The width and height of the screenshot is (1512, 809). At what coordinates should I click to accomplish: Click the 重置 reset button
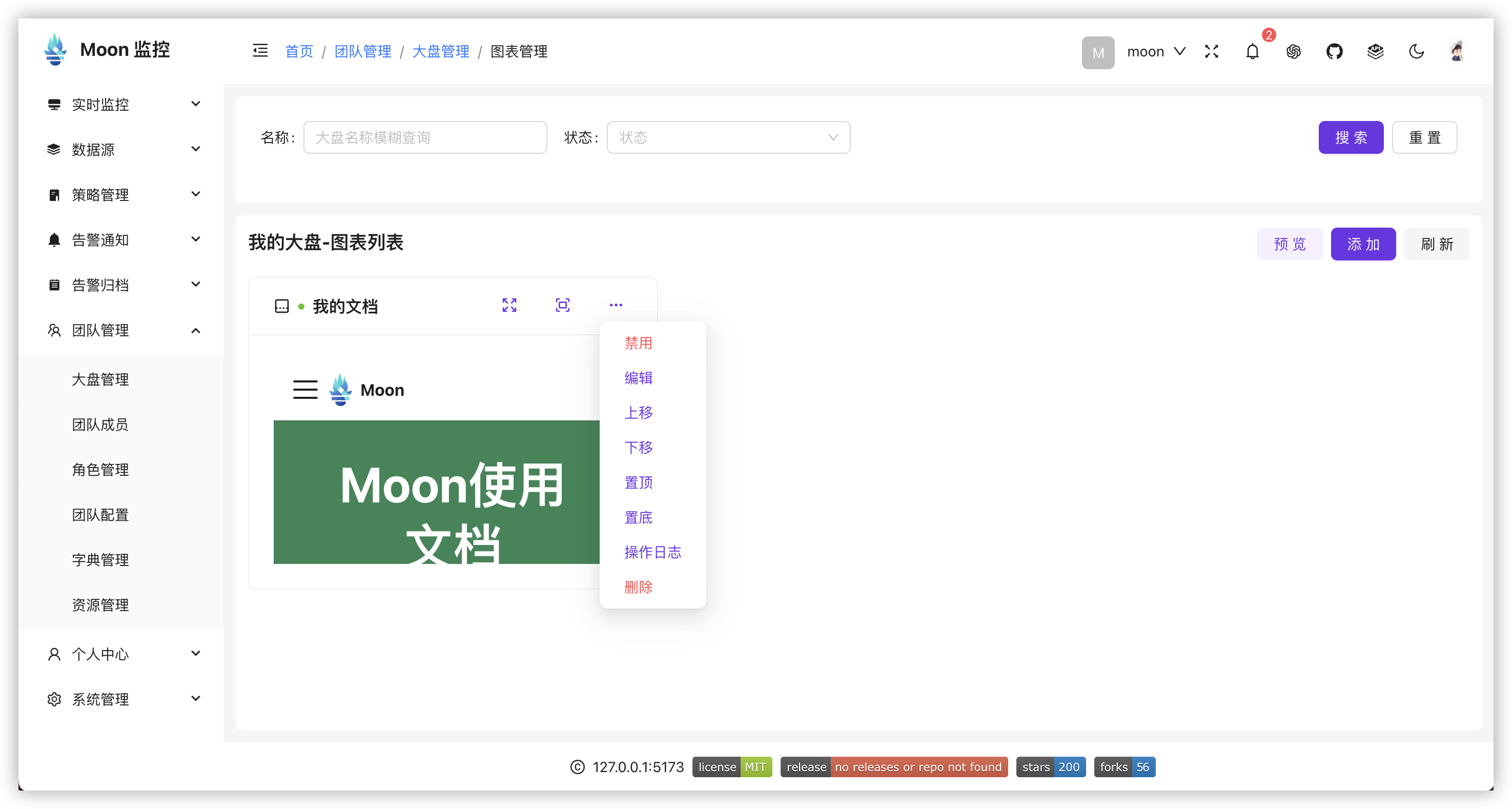pyautogui.click(x=1424, y=137)
